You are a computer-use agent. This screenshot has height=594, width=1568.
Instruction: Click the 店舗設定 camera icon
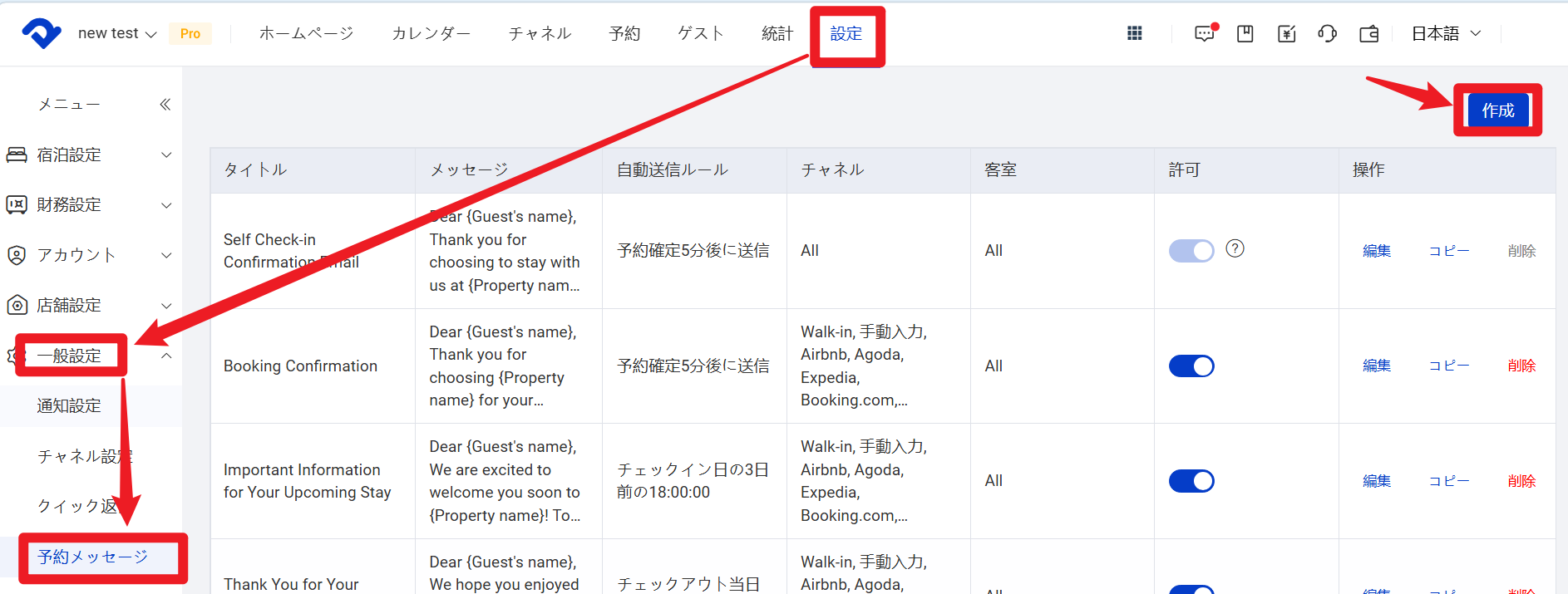coord(17,305)
